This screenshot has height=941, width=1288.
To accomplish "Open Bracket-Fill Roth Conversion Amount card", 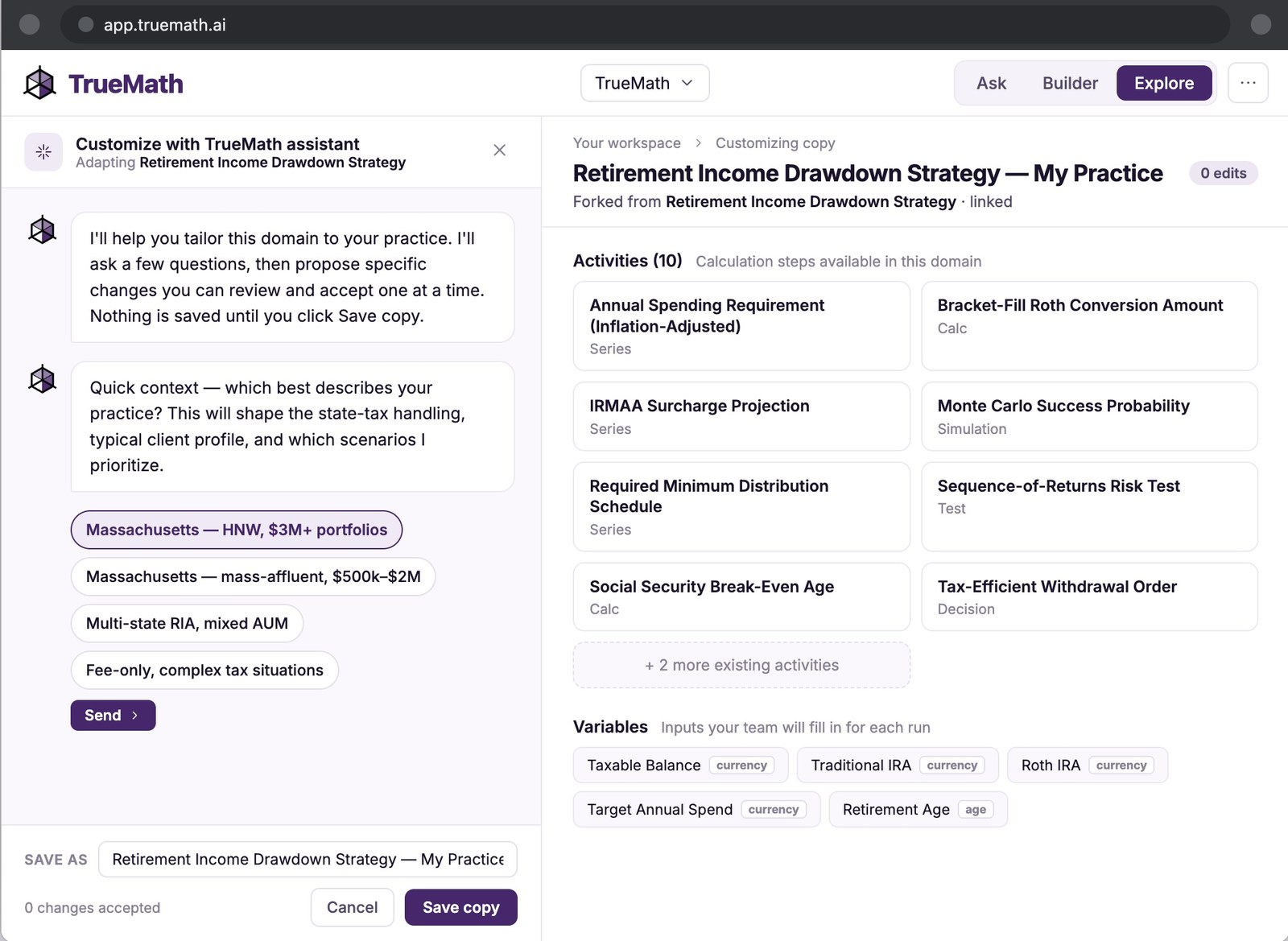I will [1089, 326].
